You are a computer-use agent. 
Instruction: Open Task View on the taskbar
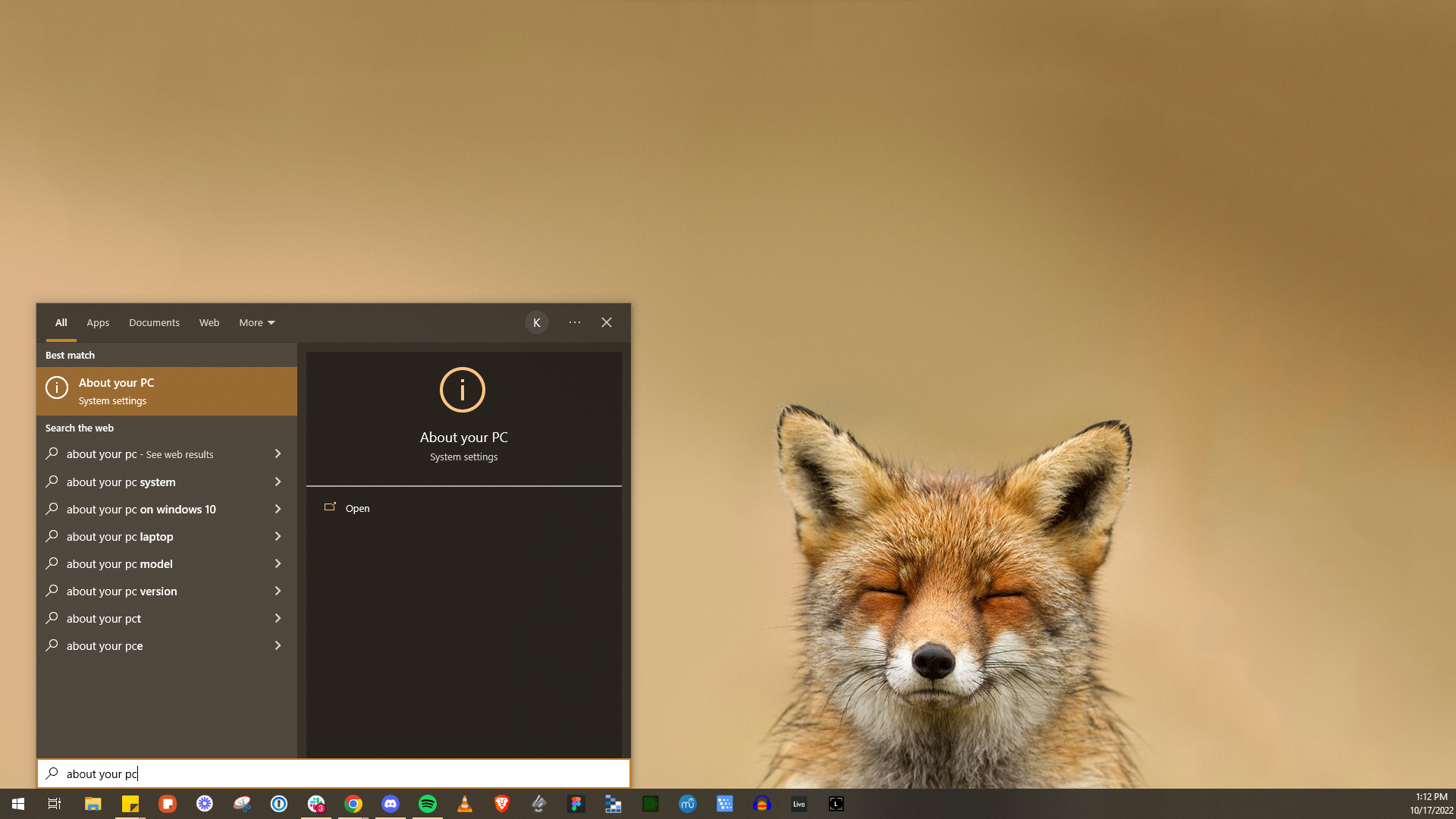point(55,804)
